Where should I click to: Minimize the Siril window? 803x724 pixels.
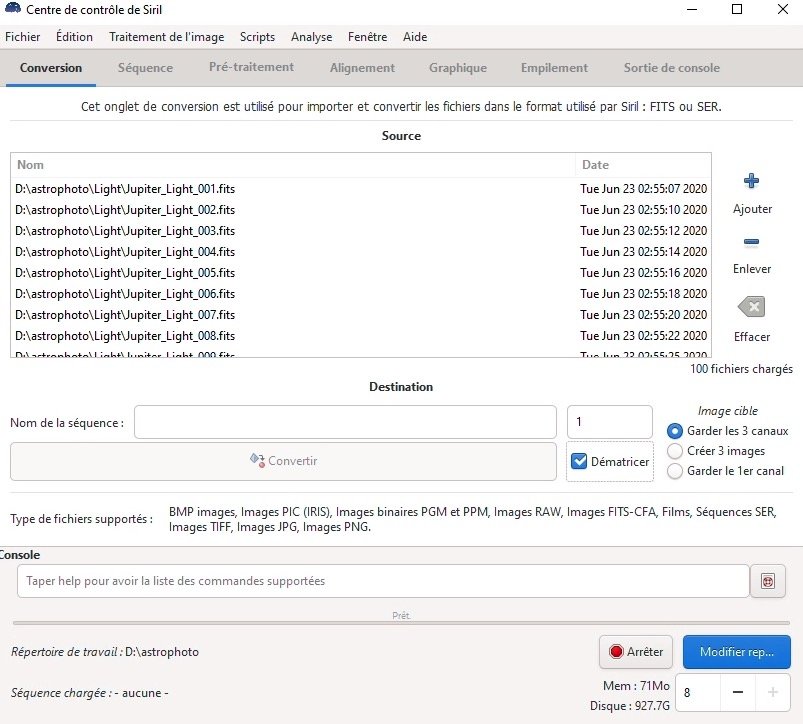pos(692,9)
